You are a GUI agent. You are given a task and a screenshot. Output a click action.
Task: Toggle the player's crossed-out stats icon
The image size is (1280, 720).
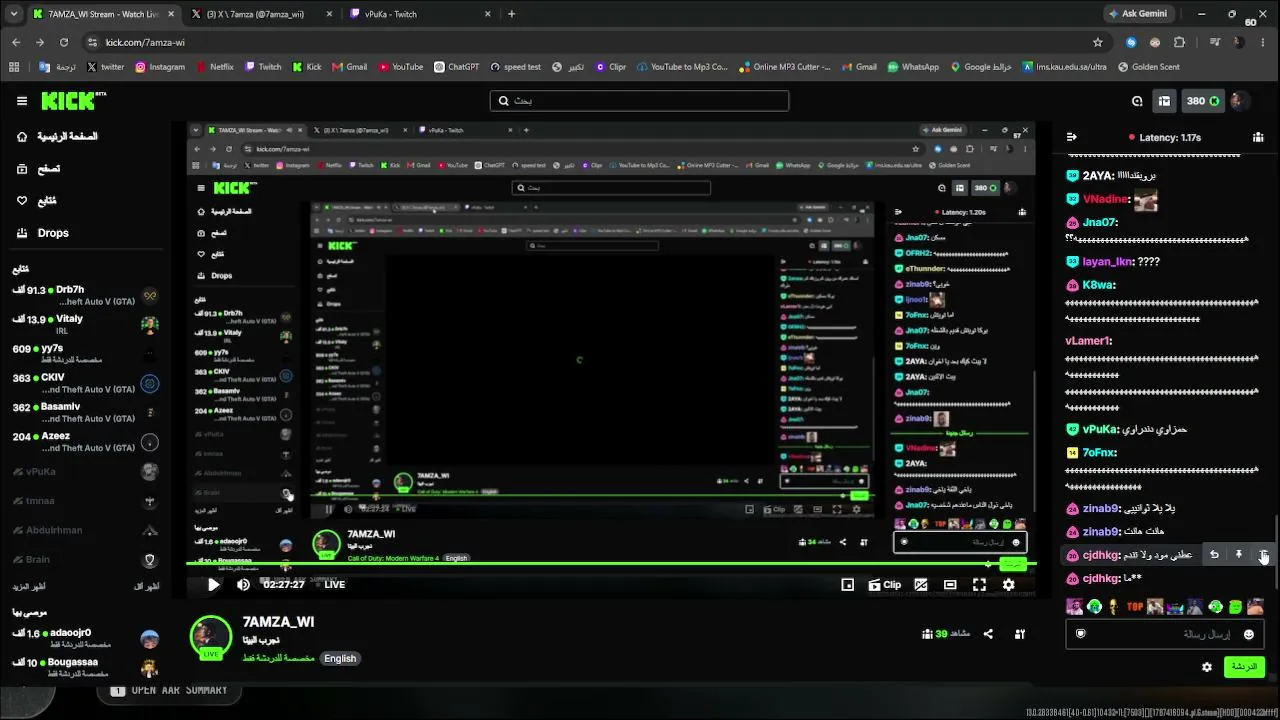point(921,585)
